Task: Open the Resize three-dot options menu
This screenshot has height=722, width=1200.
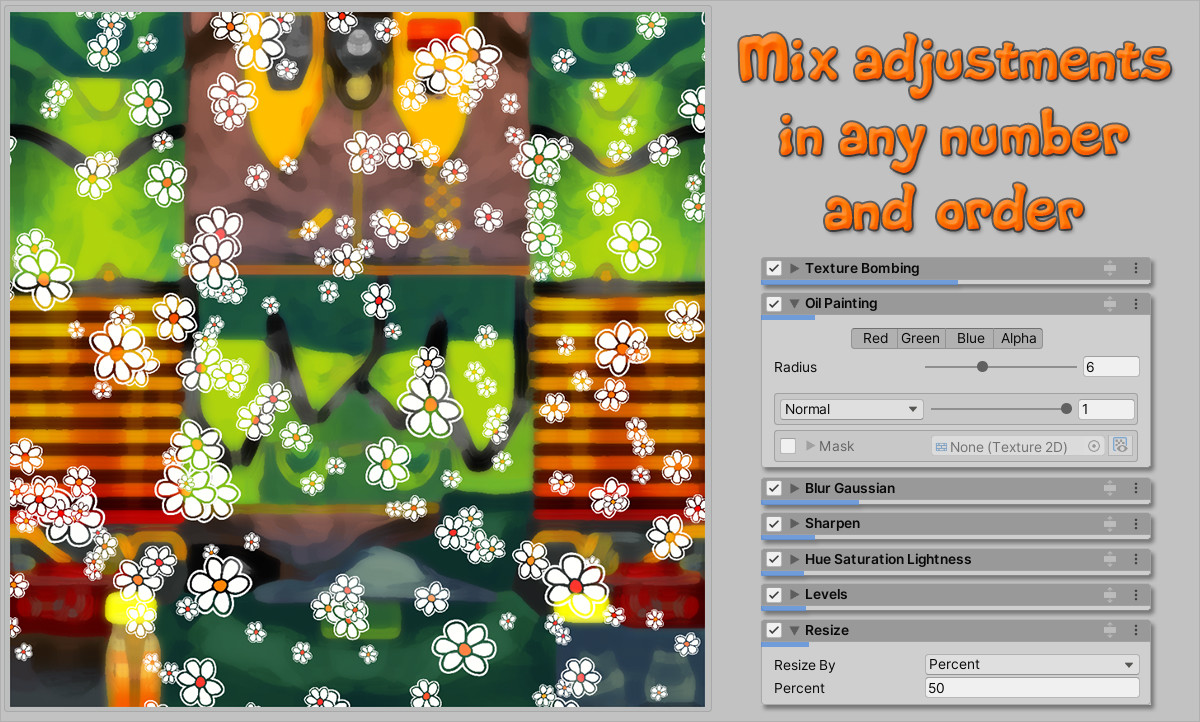Action: pyautogui.click(x=1136, y=631)
